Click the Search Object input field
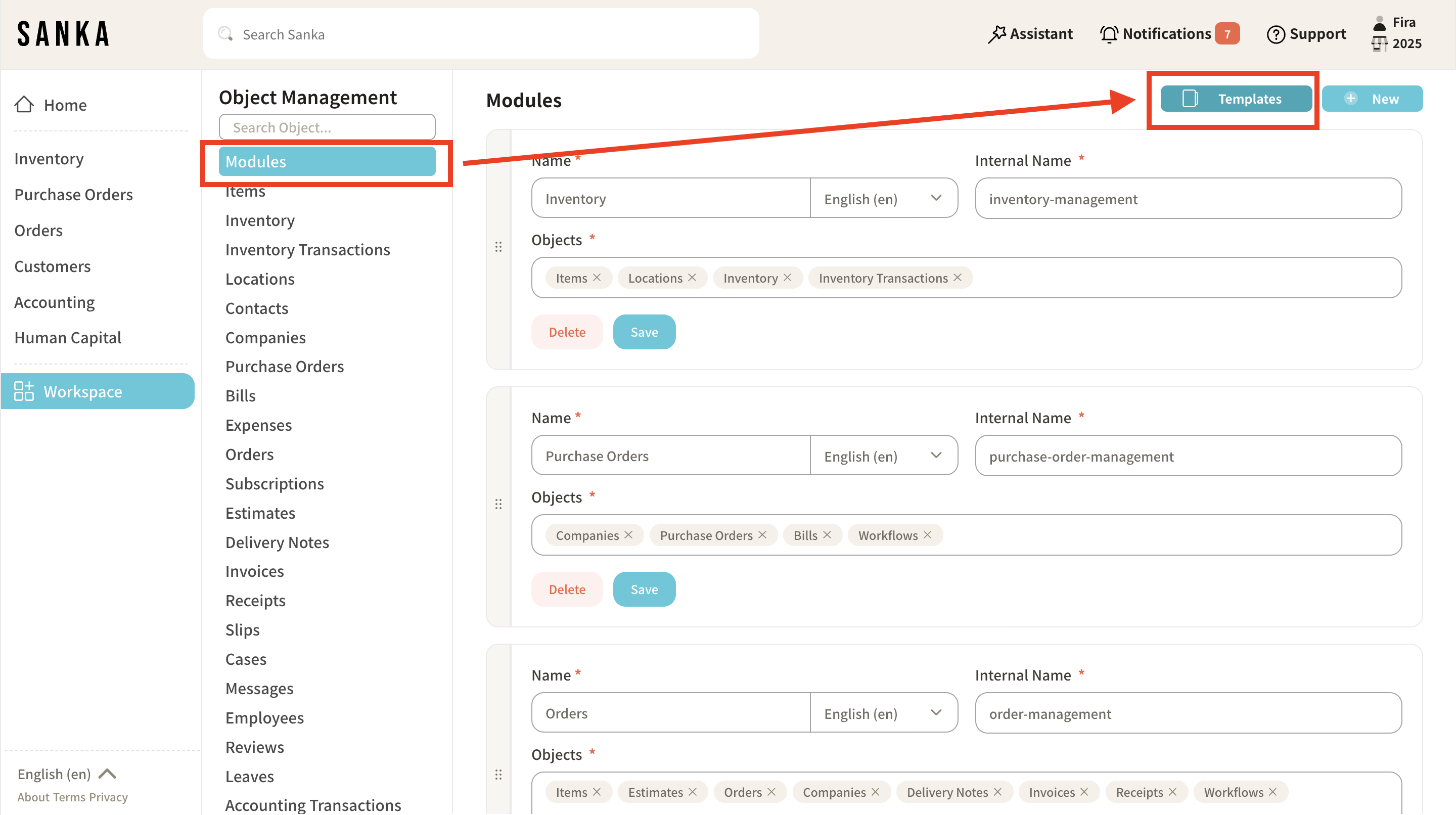This screenshot has height=815, width=1456. tap(327, 127)
